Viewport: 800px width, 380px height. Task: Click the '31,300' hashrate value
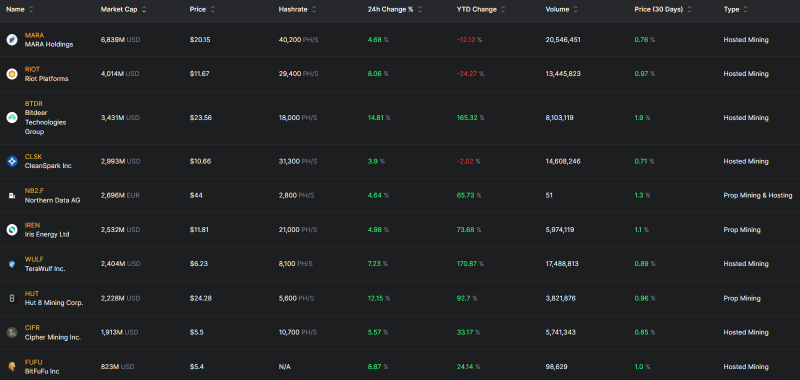click(290, 161)
